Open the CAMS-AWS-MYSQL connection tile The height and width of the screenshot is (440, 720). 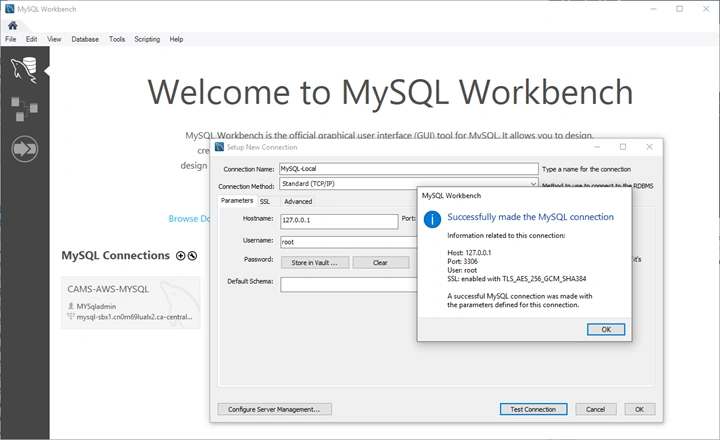[x=130, y=302]
